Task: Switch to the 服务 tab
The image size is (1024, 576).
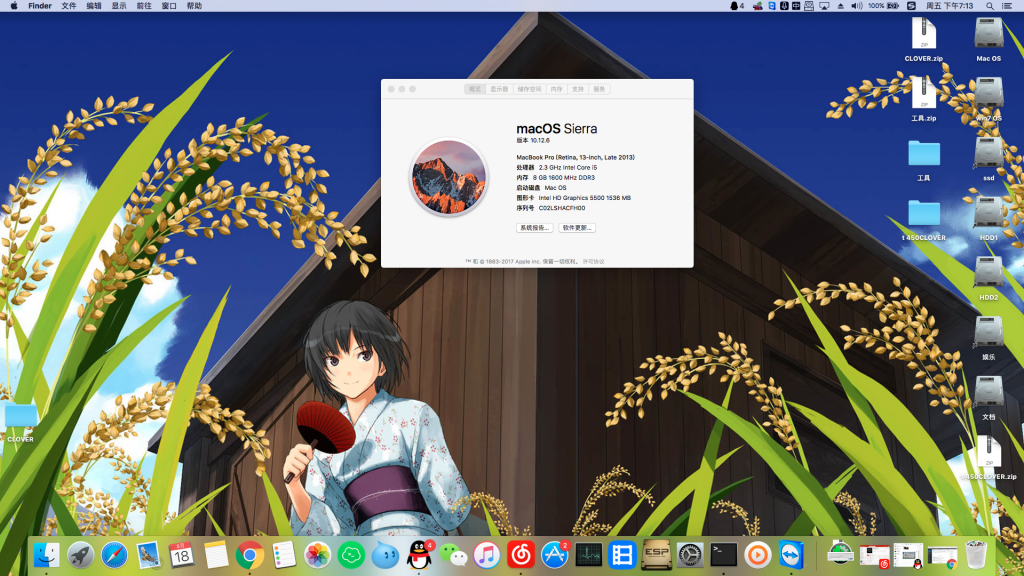Action: [x=600, y=89]
